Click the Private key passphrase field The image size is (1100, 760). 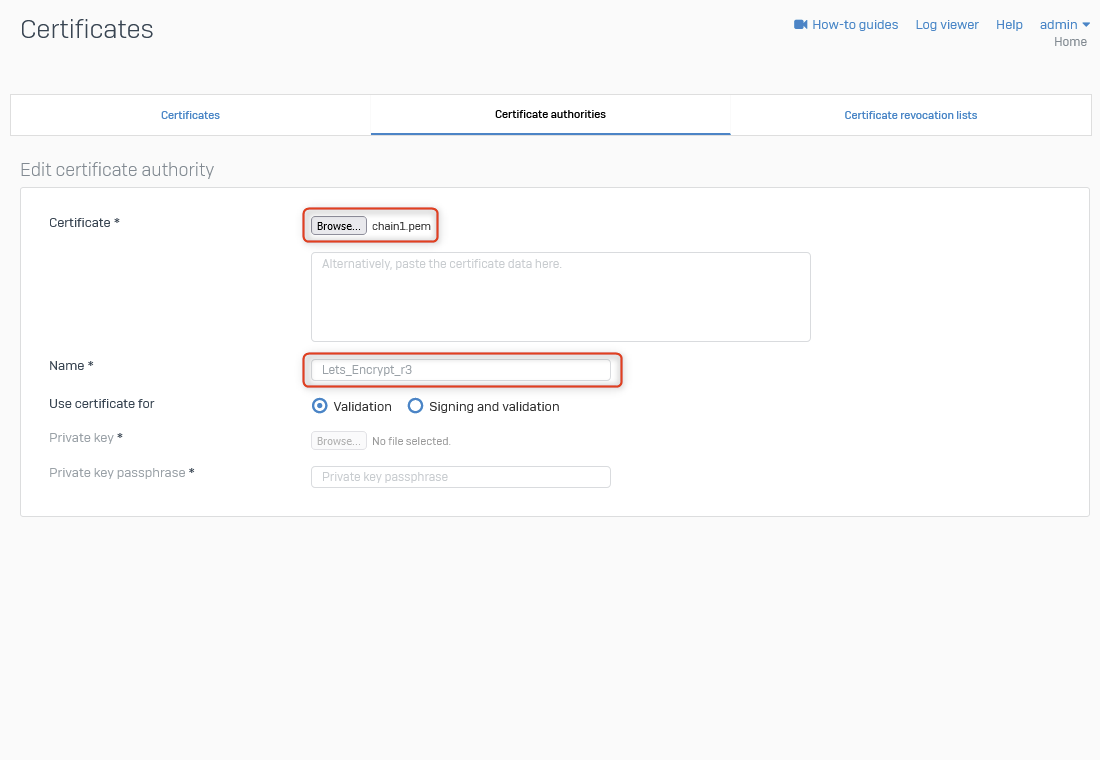[x=460, y=477]
